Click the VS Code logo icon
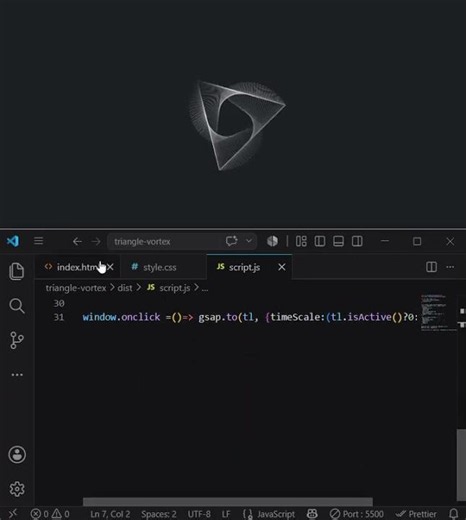 [x=13, y=241]
